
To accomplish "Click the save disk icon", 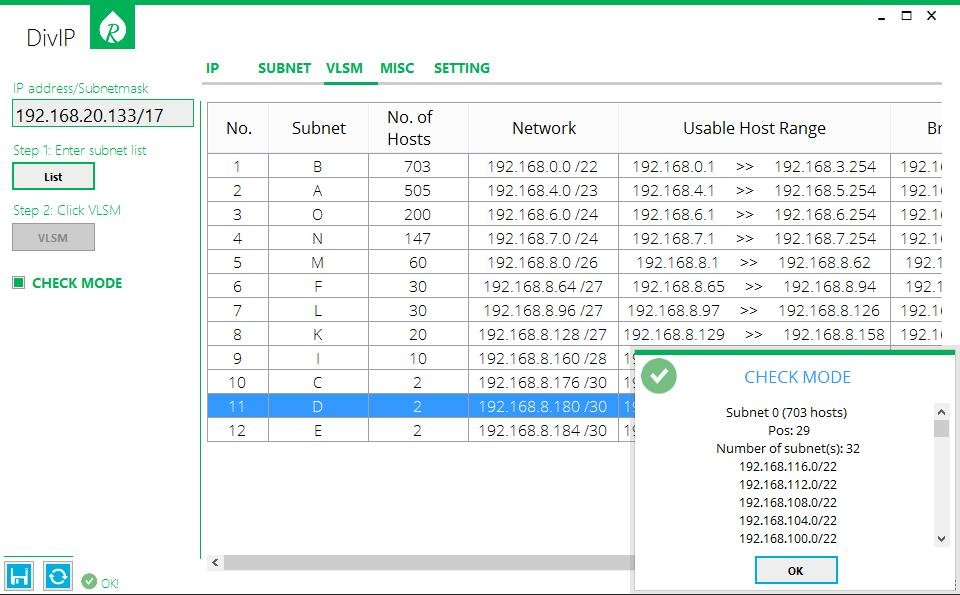I will (x=18, y=576).
